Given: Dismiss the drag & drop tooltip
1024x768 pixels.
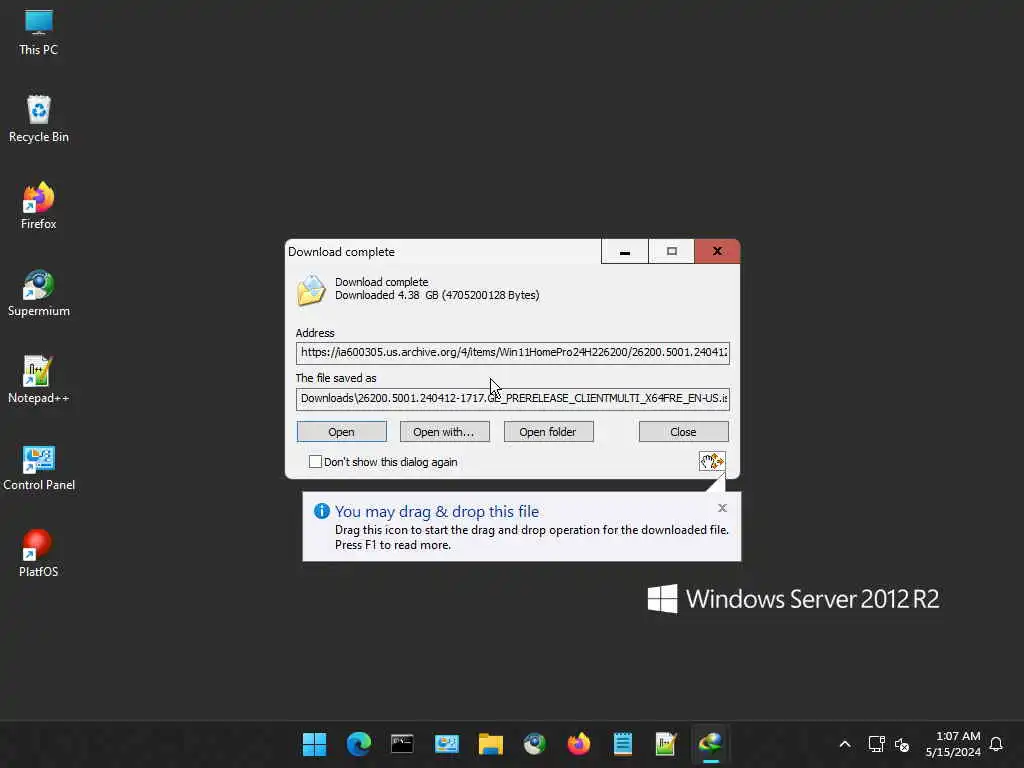Looking at the screenshot, I should [x=722, y=508].
